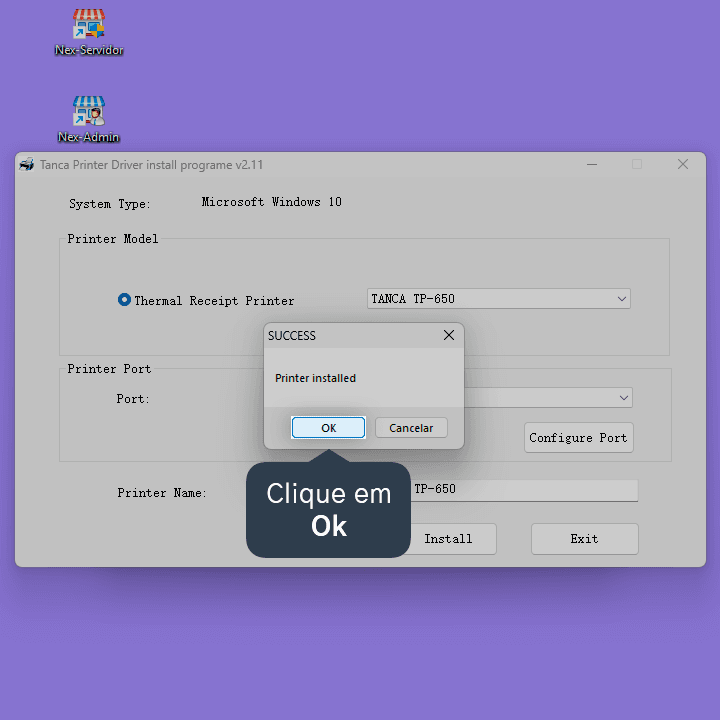
Task: Click the printer icon in Tanca title bar
Action: 27,164
